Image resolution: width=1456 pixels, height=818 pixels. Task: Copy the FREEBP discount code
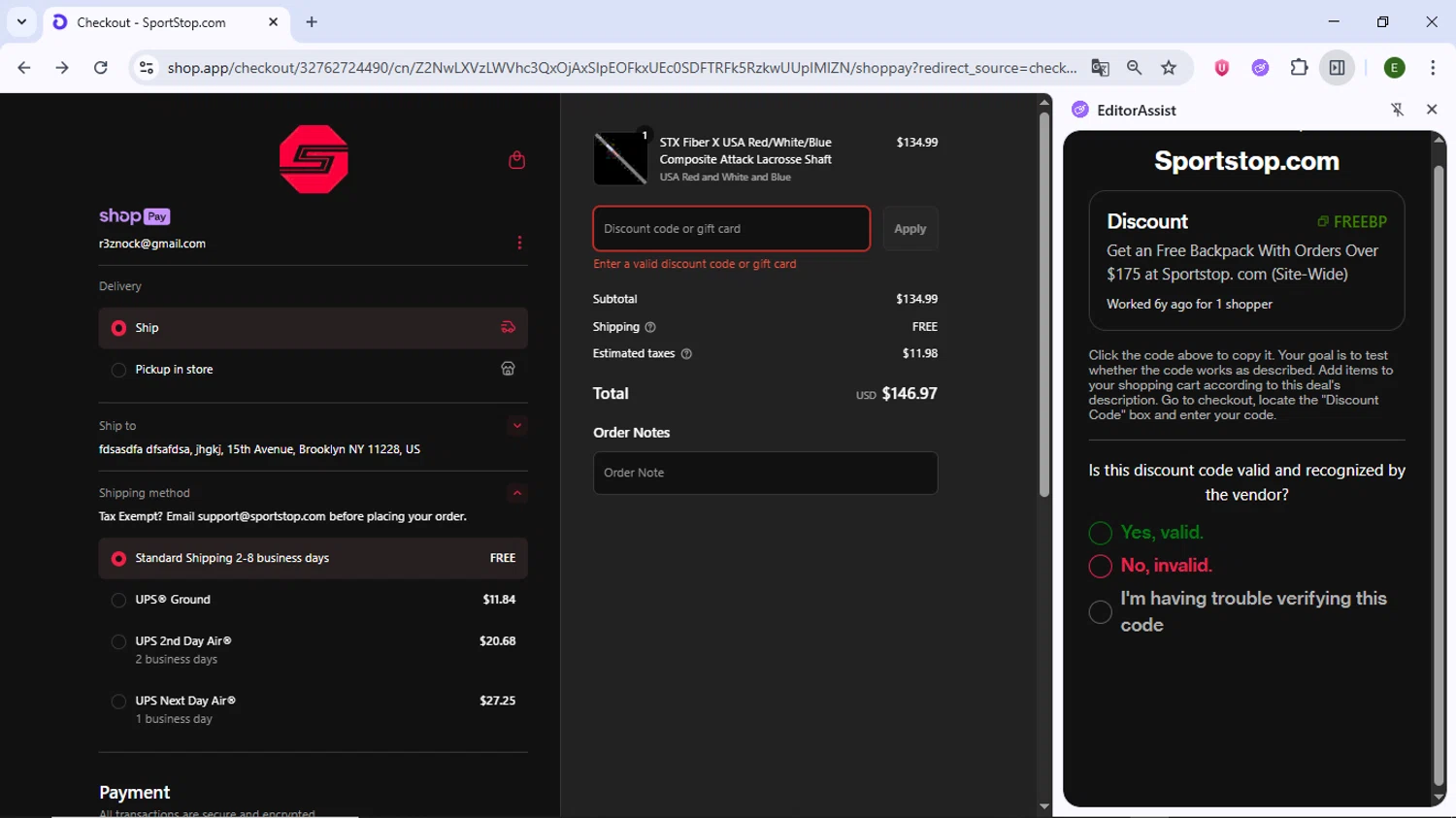pos(1352,221)
